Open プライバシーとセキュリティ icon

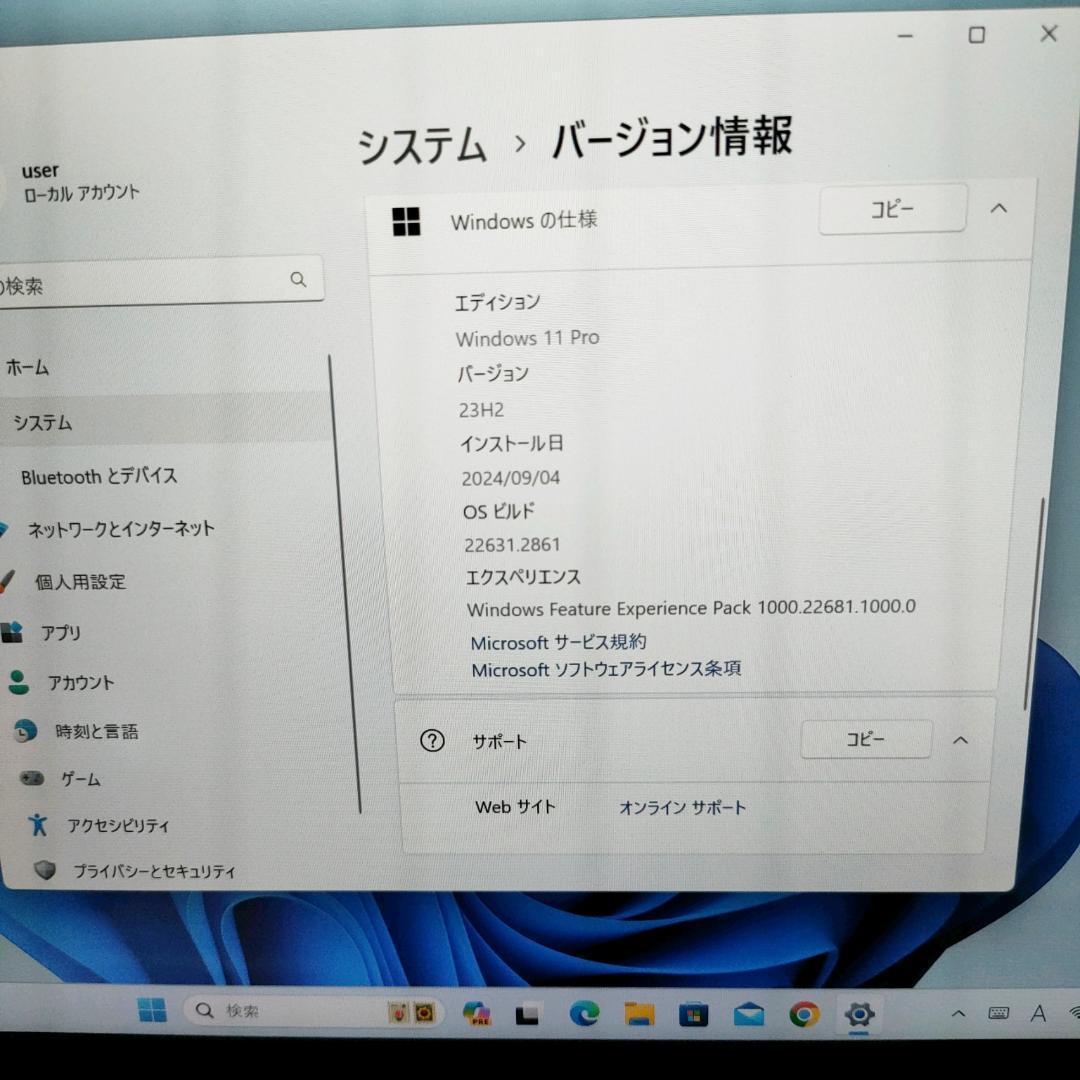[42, 871]
